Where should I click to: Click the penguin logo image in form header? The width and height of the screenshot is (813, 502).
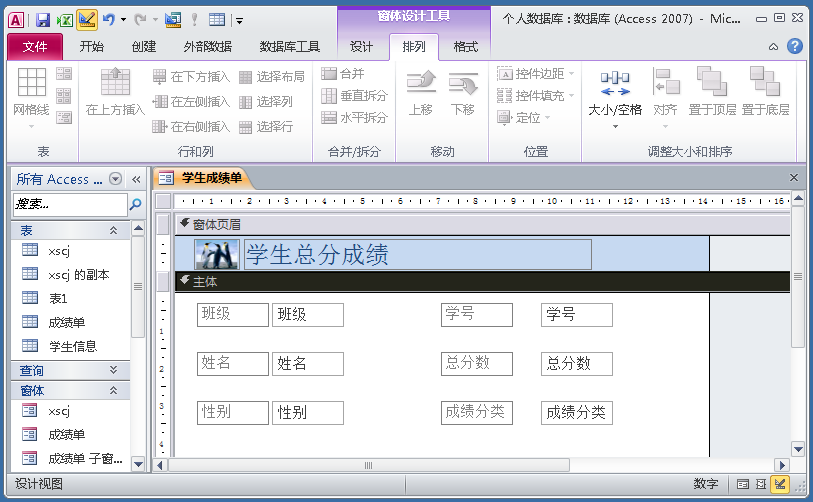[217, 255]
